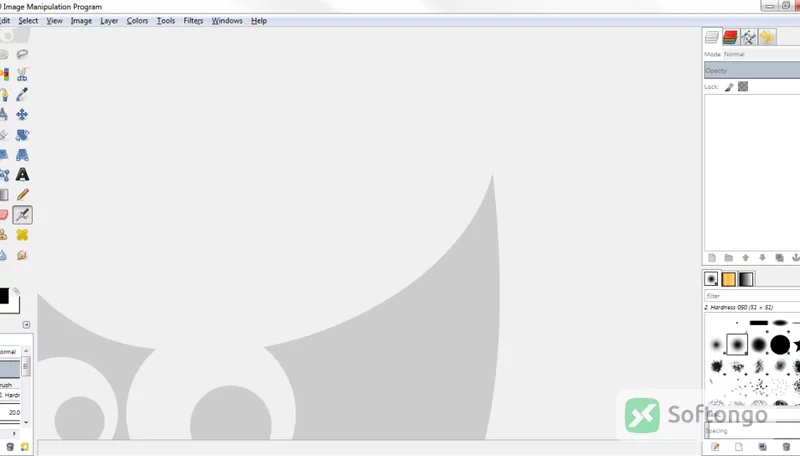This screenshot has height=456, width=800.
Task: Duplicate the current layer
Action: pos(779,258)
